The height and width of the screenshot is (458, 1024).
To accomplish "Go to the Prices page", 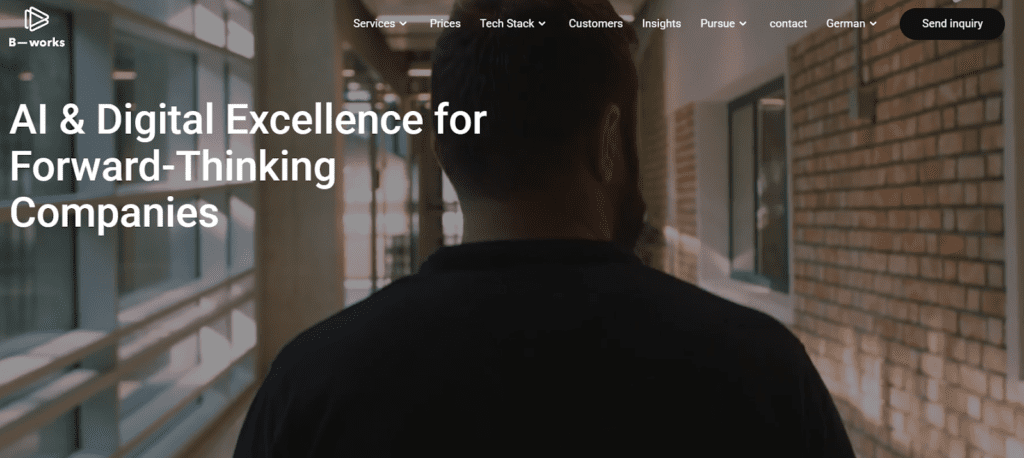I will (445, 24).
